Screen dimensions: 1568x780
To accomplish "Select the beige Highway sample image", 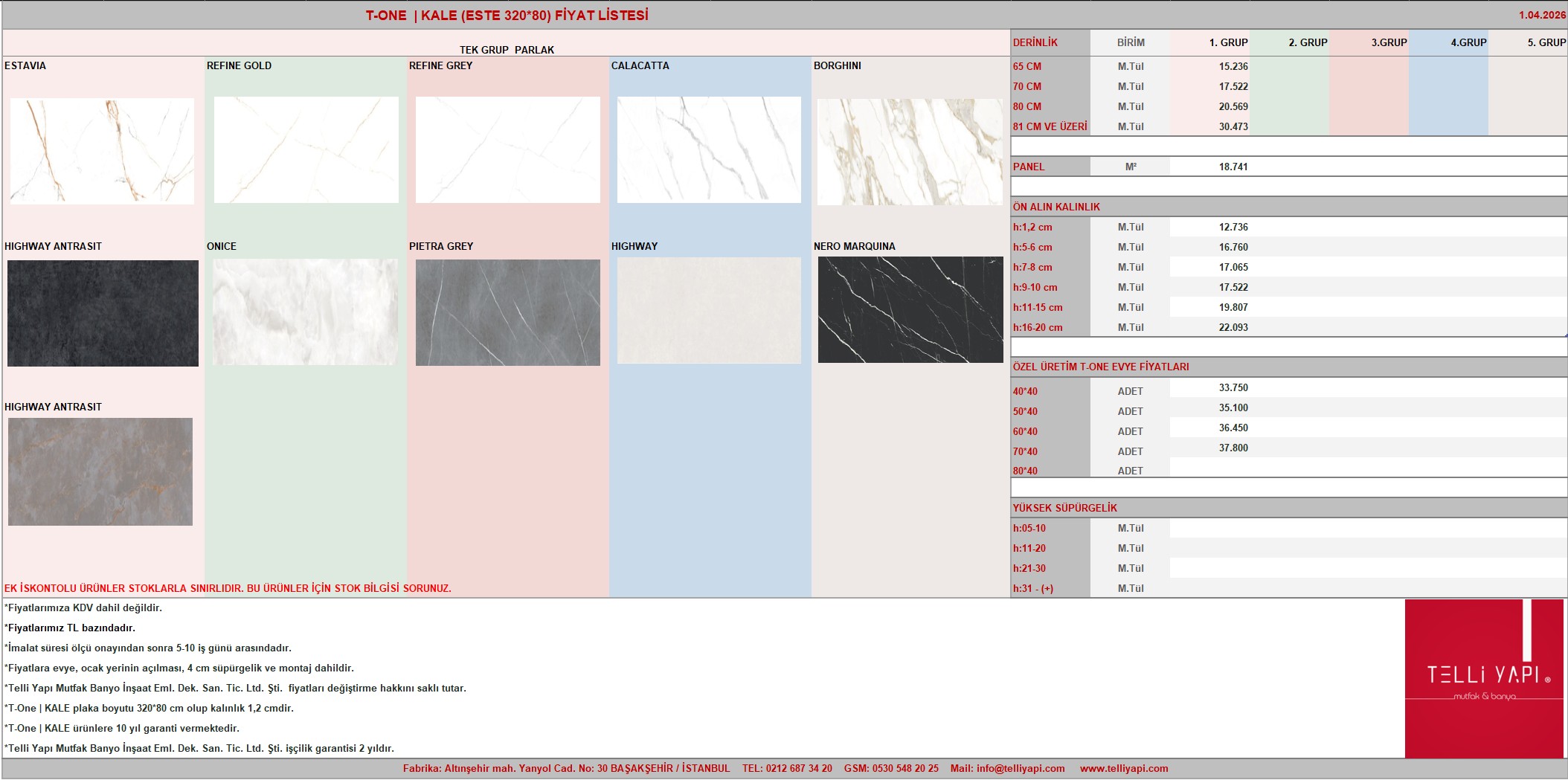I will (709, 311).
